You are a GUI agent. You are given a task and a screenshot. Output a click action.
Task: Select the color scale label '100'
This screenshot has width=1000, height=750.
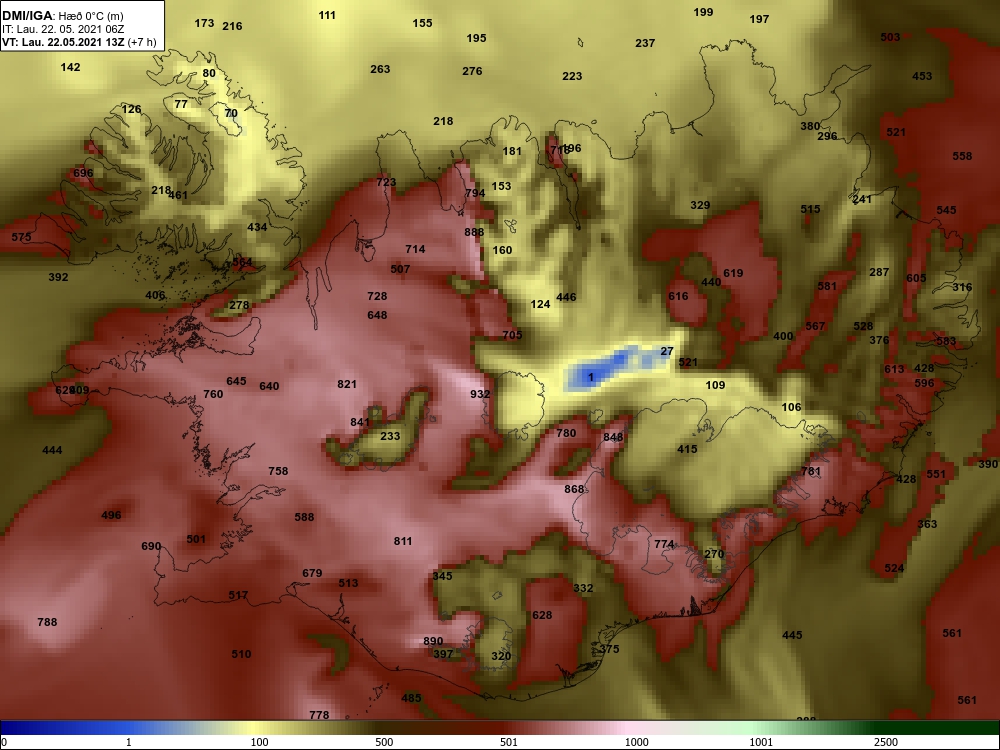(x=259, y=742)
